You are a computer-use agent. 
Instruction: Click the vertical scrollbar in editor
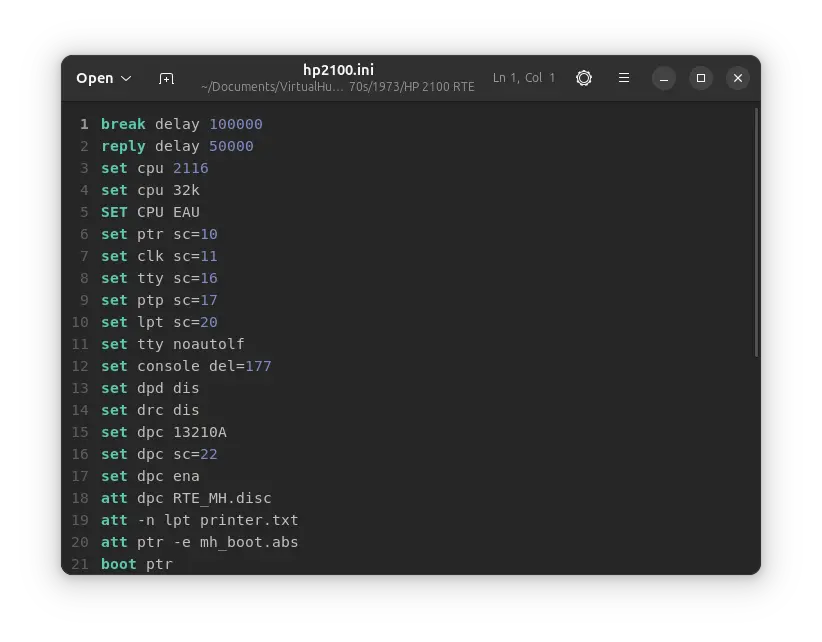point(756,232)
